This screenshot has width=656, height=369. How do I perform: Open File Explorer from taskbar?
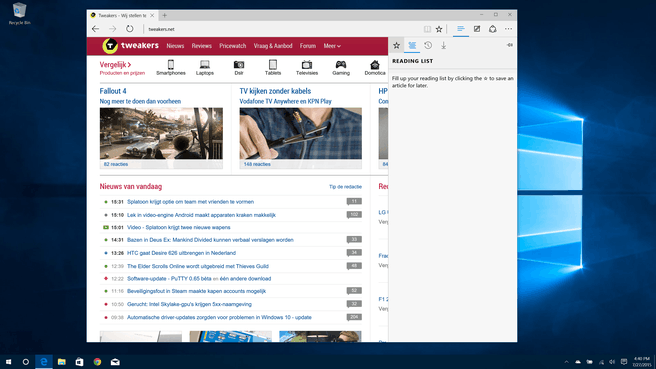(62, 362)
